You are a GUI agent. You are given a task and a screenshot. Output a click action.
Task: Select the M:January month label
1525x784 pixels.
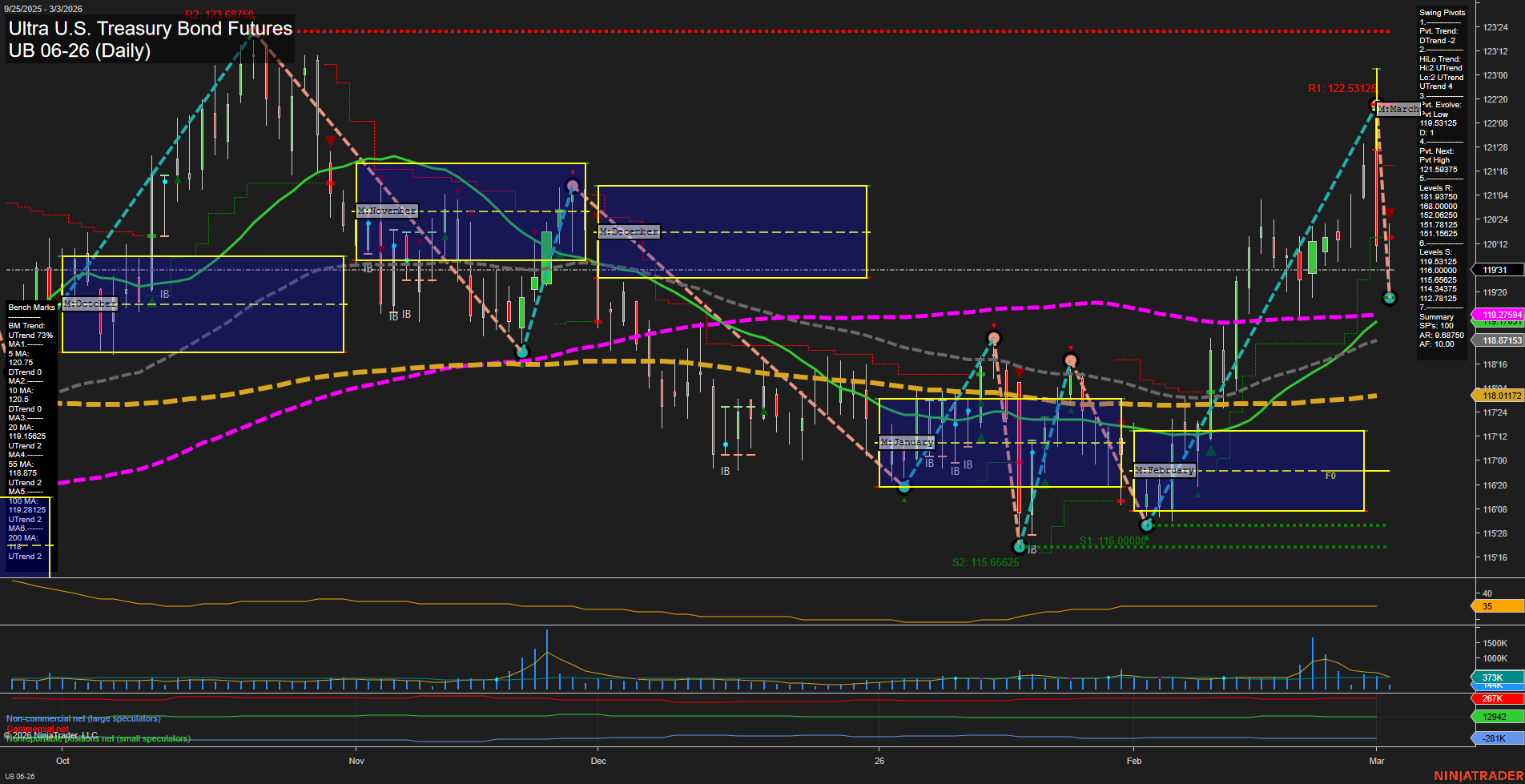(x=907, y=442)
